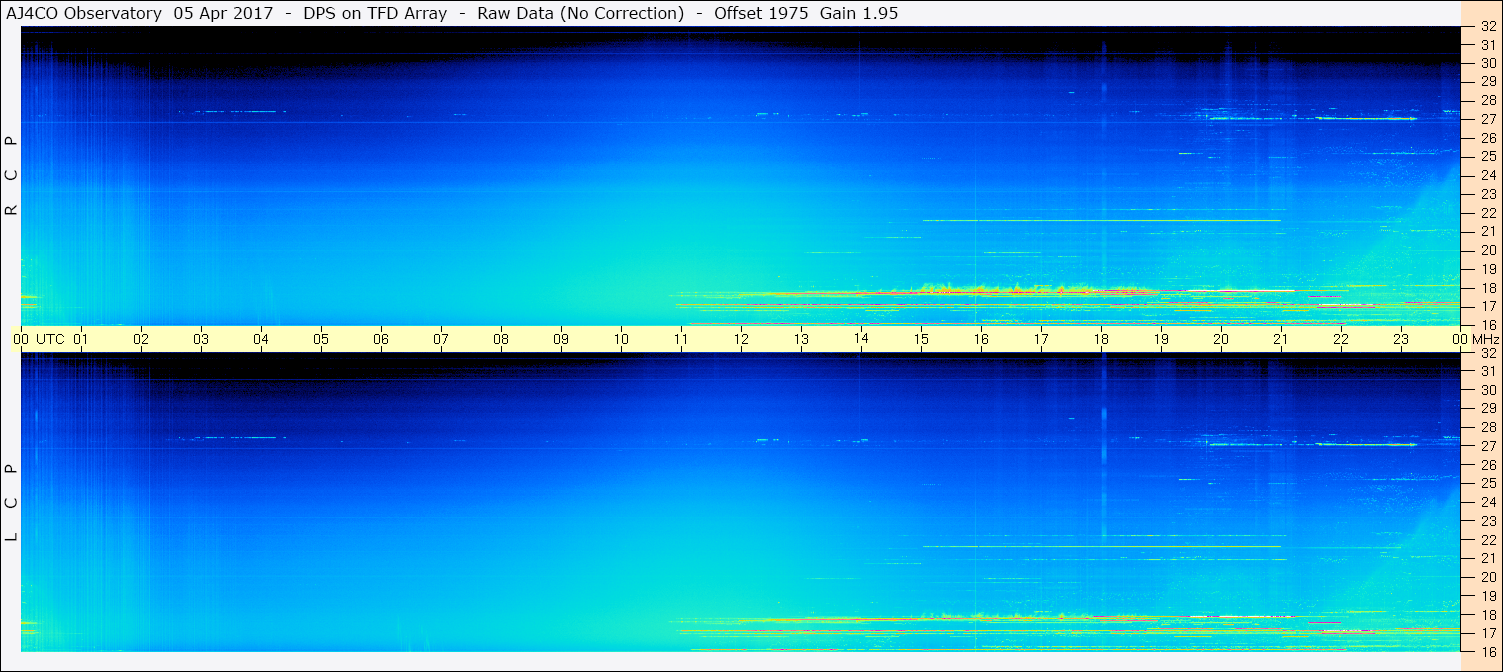
Task: Select the 27 MHz label on the RCP scale
Action: pyautogui.click(x=1487, y=119)
